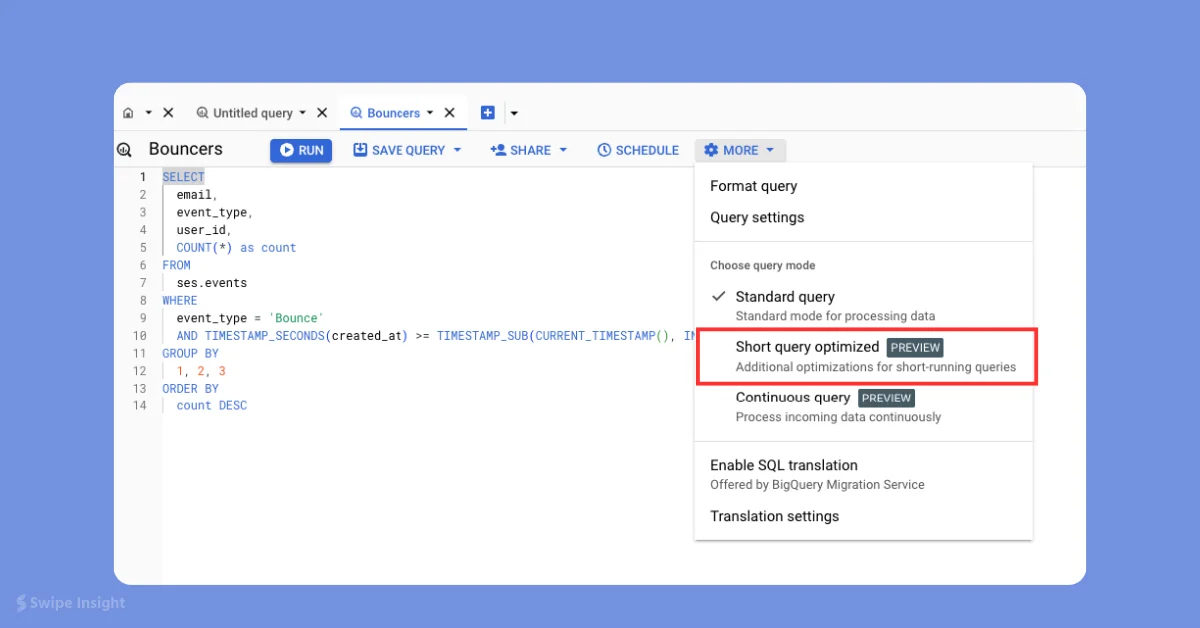Click the WHERE keyword on line 8
The image size is (1200, 628).
click(180, 300)
